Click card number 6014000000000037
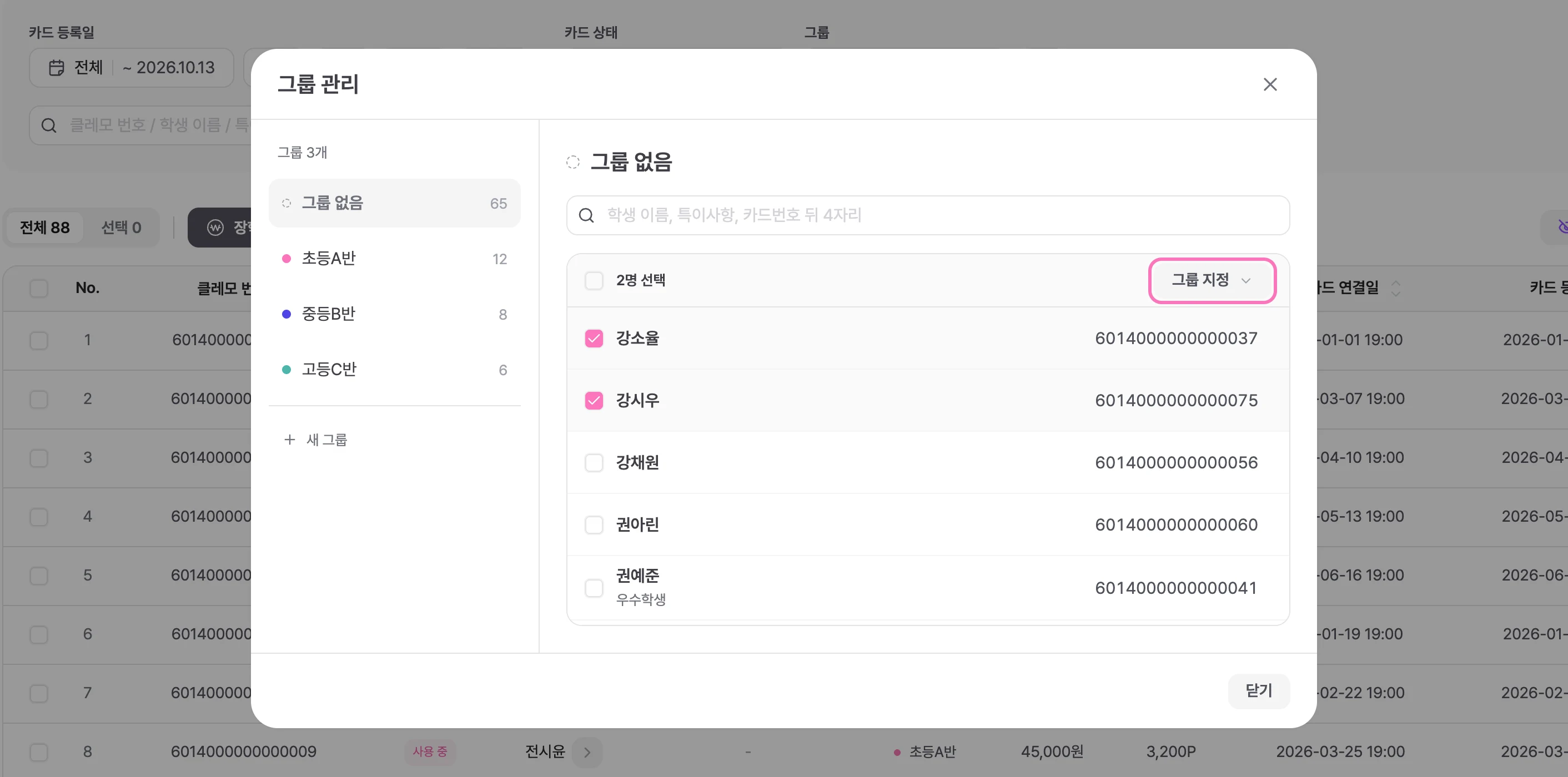Screen dimensions: 1568x777 1176,339
